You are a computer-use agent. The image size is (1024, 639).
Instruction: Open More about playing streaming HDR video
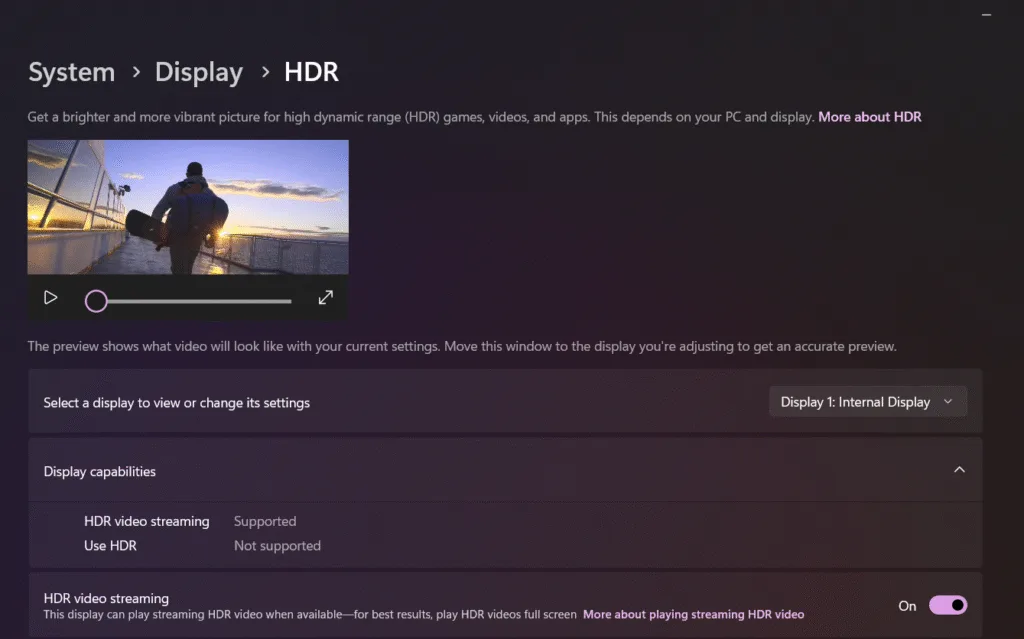tap(693, 614)
